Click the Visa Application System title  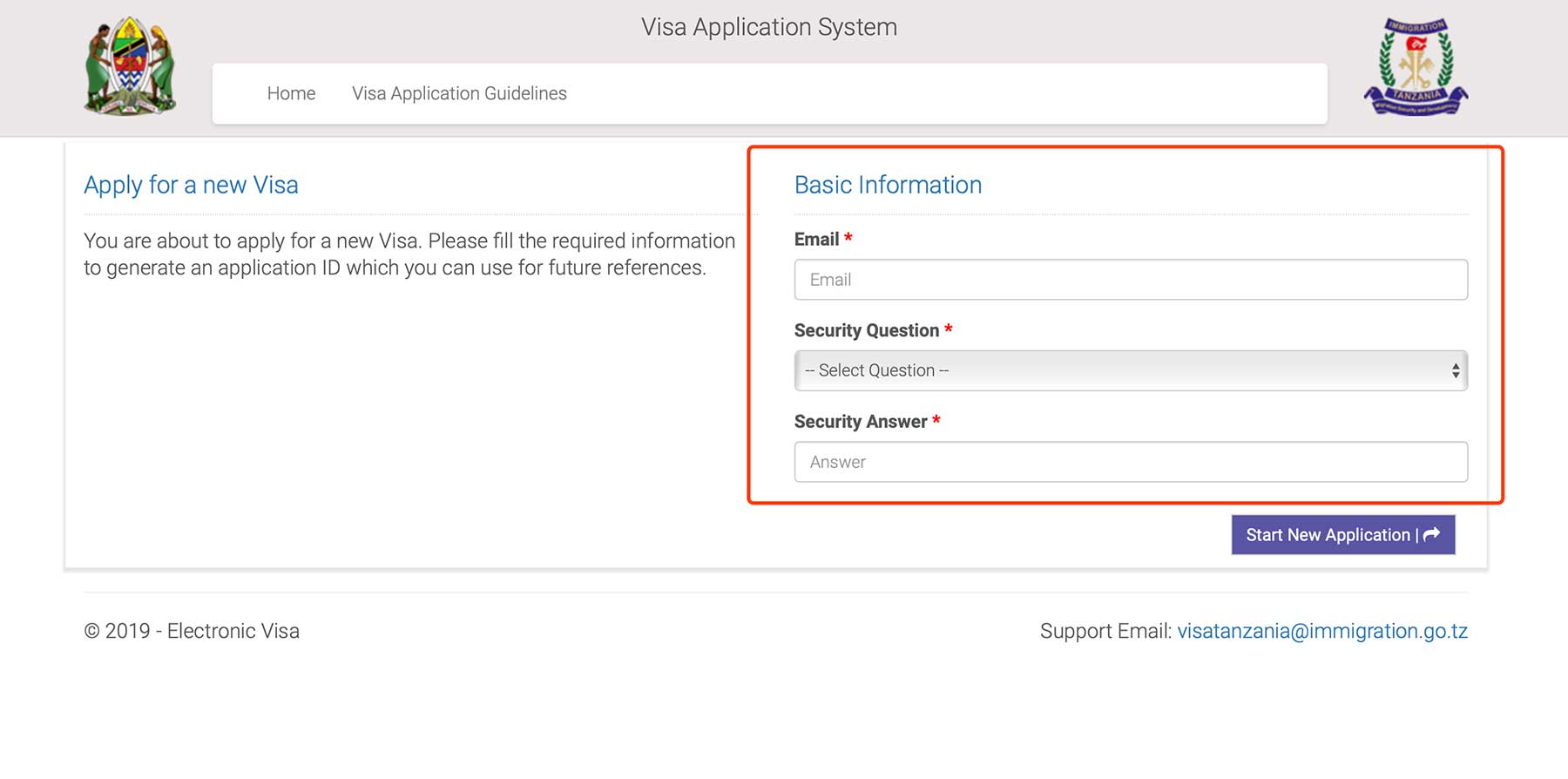768,27
